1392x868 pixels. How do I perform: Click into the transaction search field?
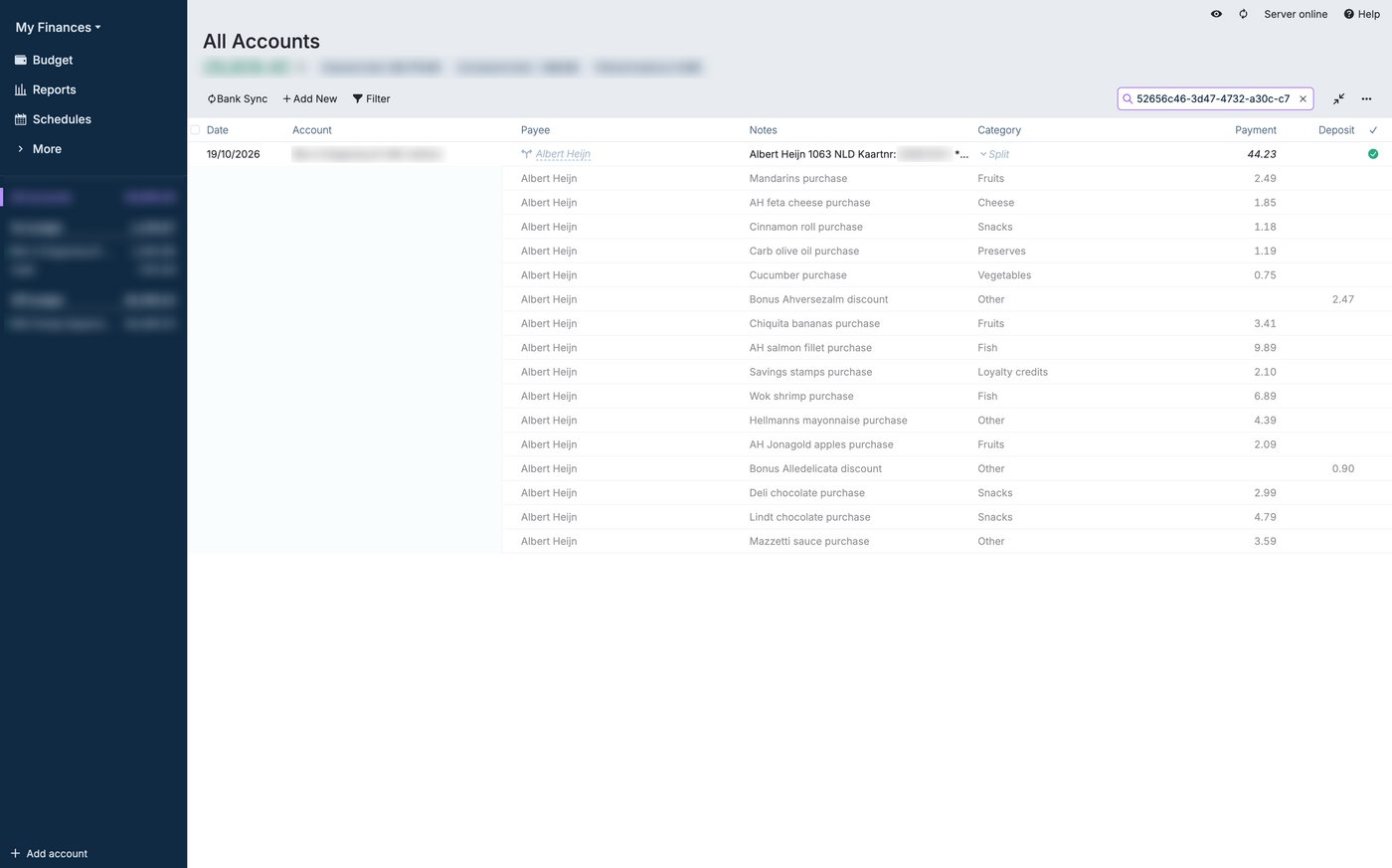pyautogui.click(x=1212, y=98)
